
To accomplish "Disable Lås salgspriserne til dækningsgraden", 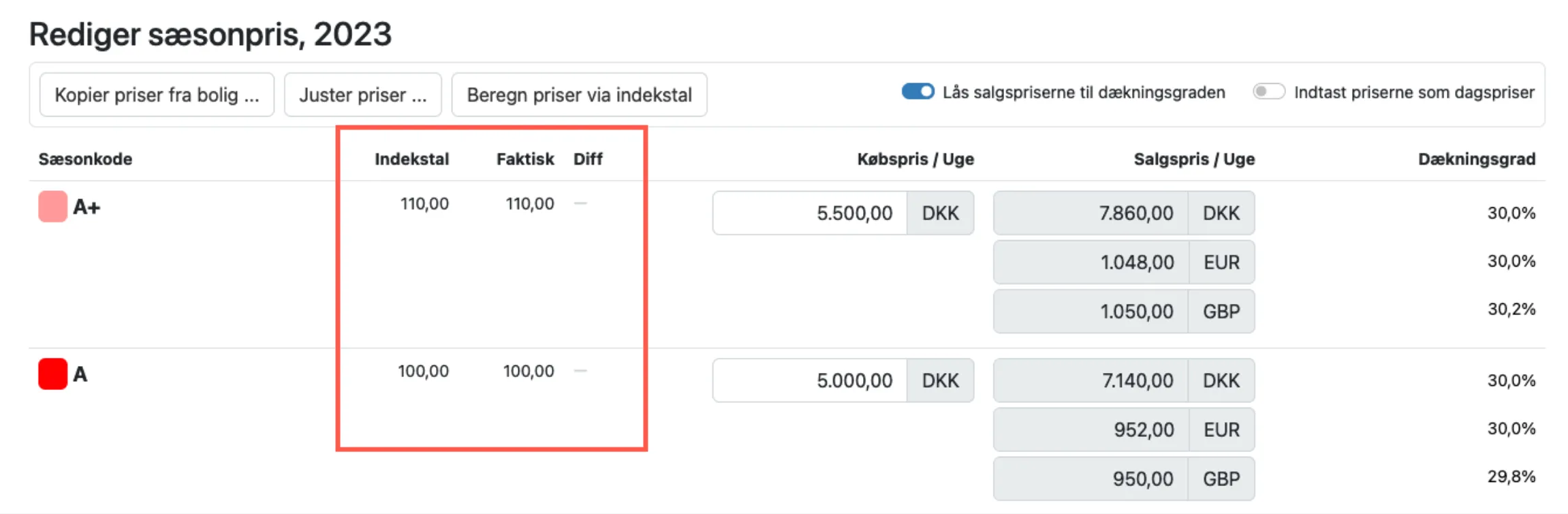I will click(917, 91).
